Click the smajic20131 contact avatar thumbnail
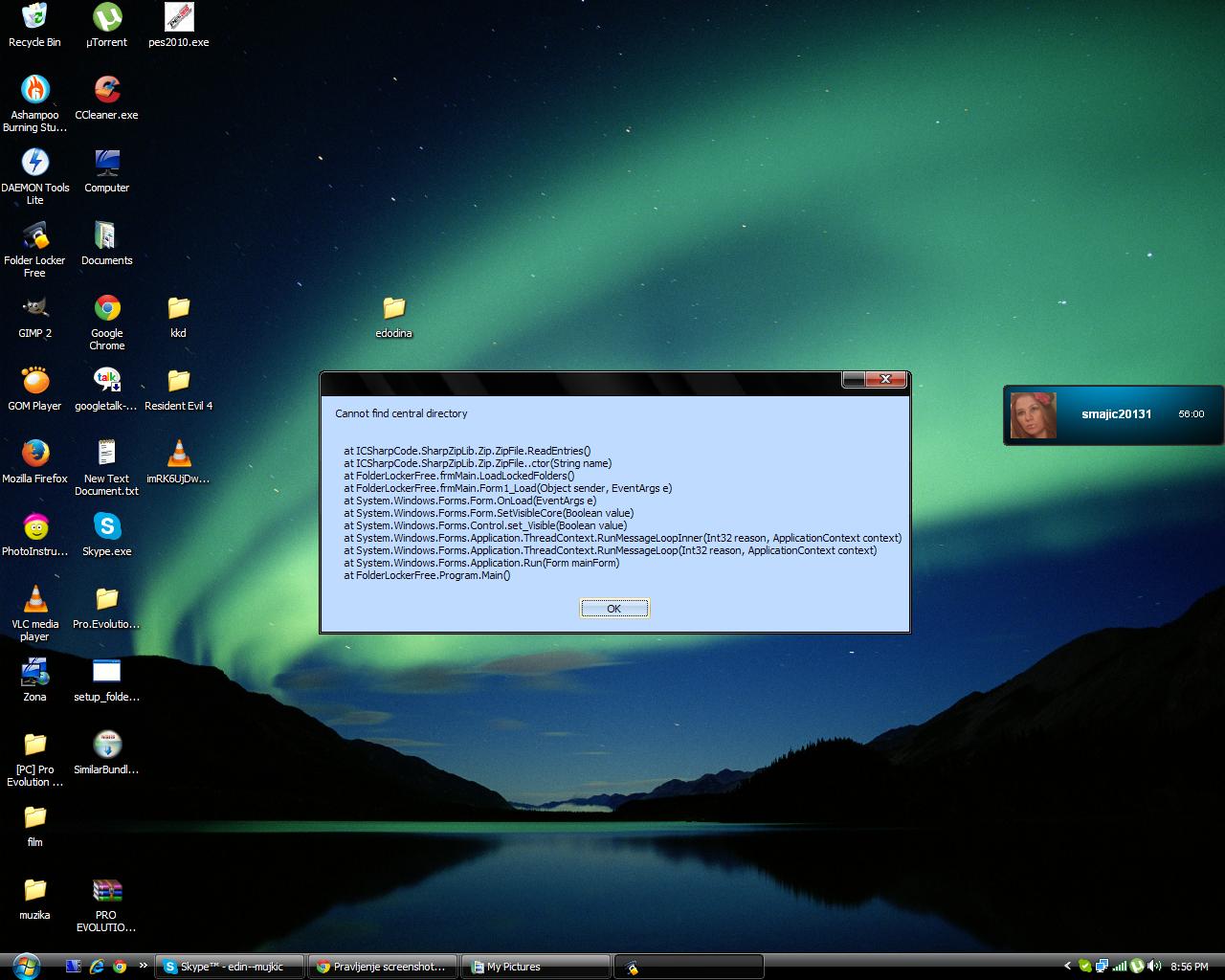The image size is (1225, 980). 1034,415
